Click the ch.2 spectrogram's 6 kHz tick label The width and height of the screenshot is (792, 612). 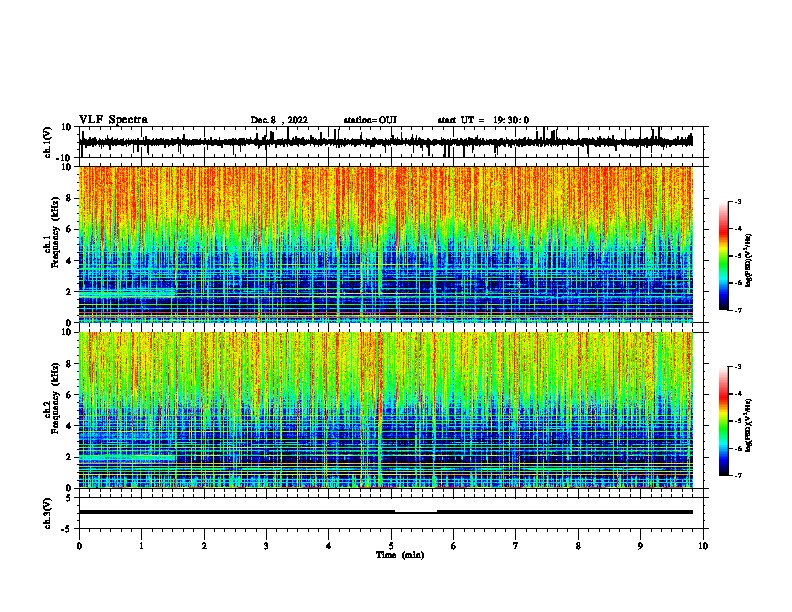[x=69, y=395]
